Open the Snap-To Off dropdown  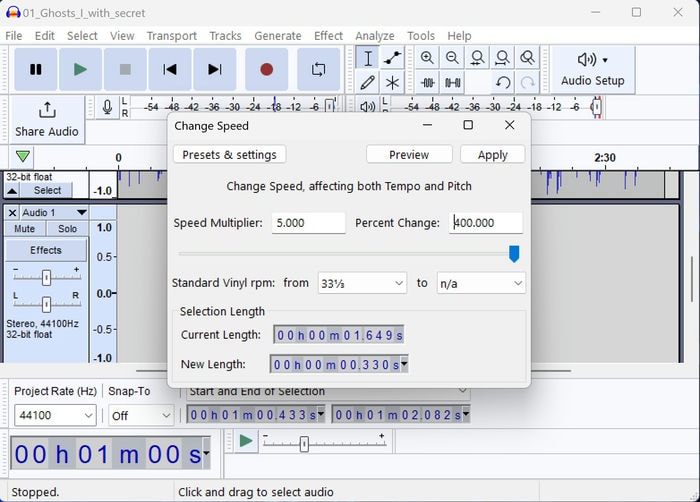pos(140,415)
